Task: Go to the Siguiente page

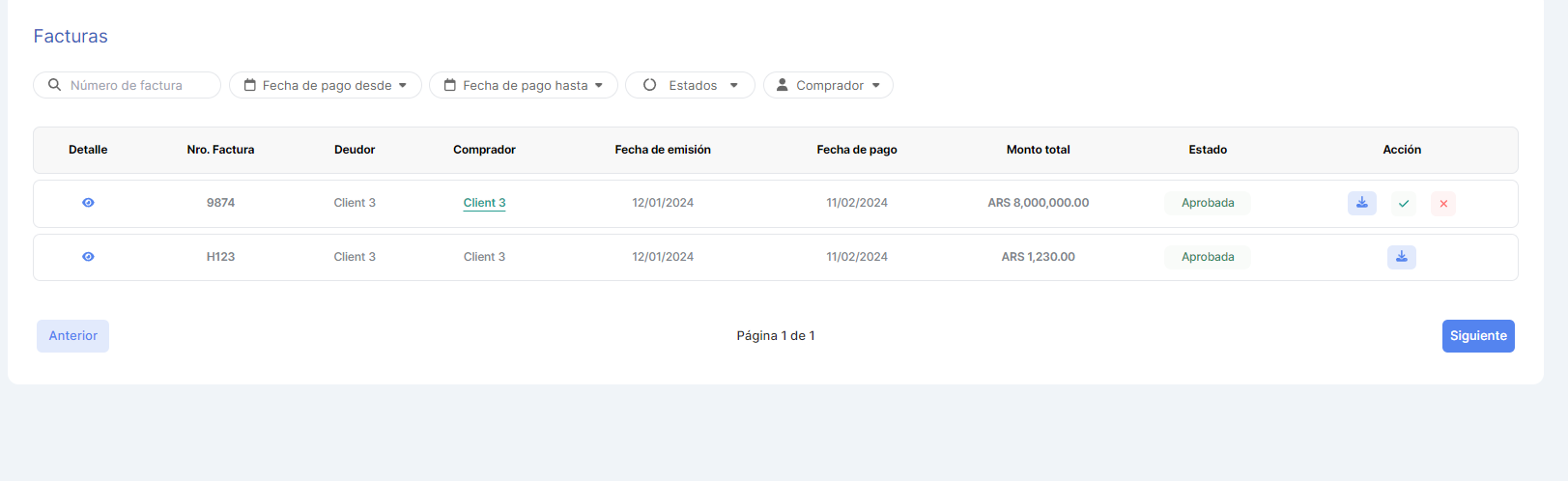Action: coord(1477,336)
